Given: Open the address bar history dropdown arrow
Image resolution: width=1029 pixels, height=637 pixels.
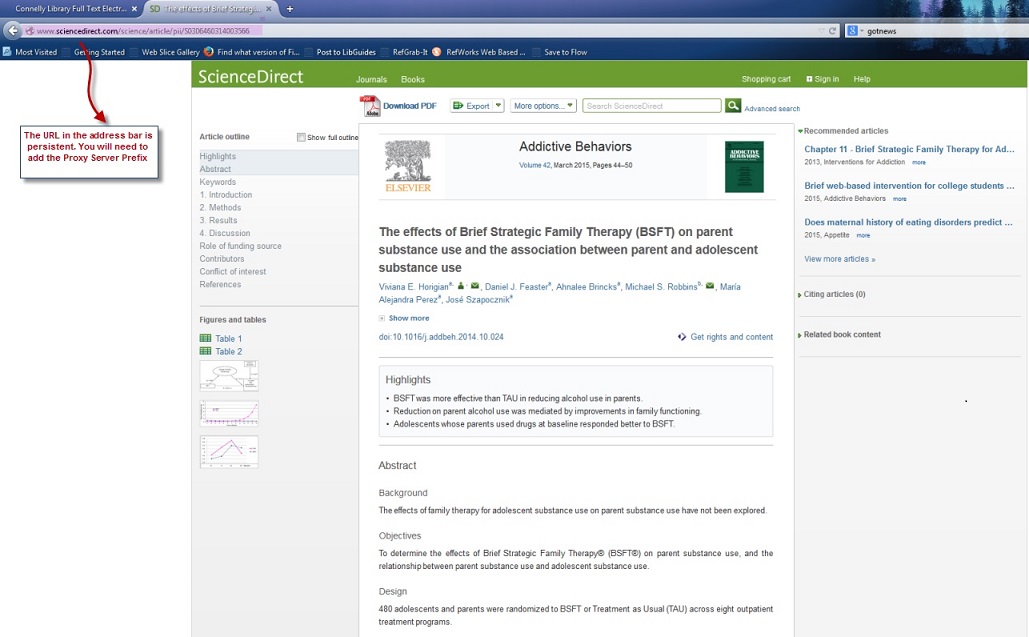Looking at the screenshot, I should pyautogui.click(x=821, y=31).
